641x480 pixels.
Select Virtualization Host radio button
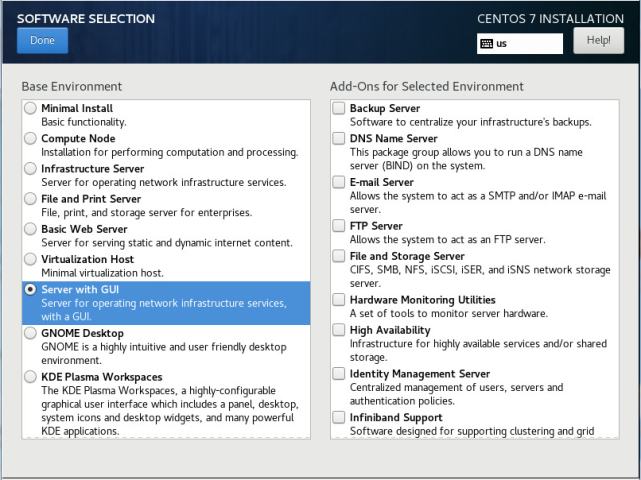tap(30, 259)
